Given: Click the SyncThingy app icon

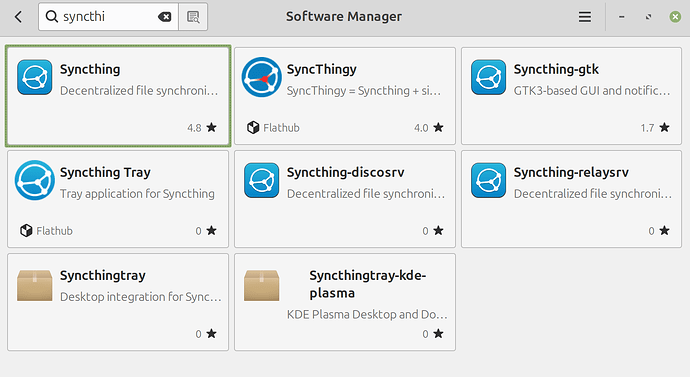Looking at the screenshot, I should [x=261, y=77].
